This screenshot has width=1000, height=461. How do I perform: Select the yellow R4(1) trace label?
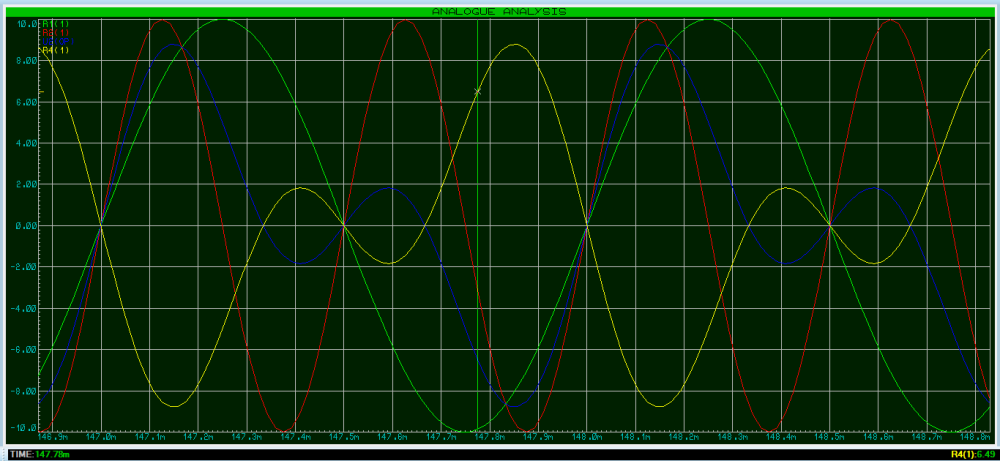pyautogui.click(x=55, y=50)
